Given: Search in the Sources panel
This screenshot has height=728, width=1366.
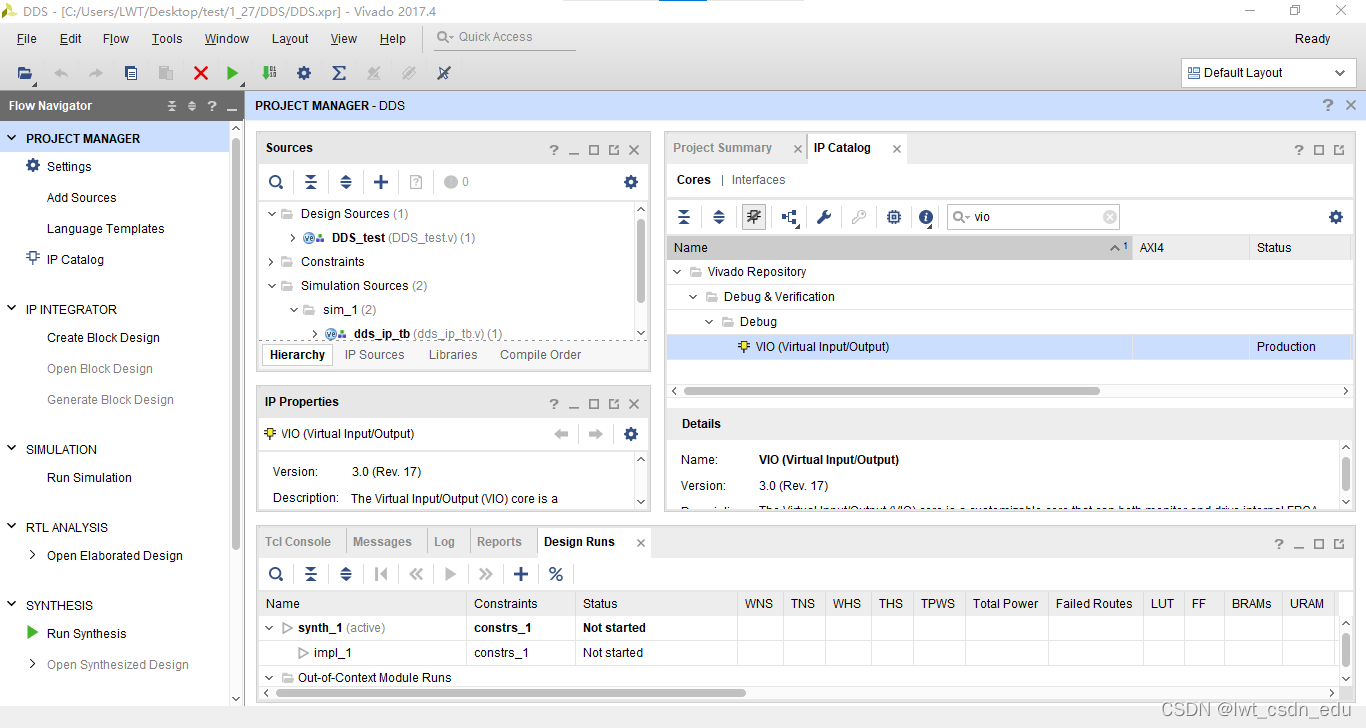Looking at the screenshot, I should [276, 182].
